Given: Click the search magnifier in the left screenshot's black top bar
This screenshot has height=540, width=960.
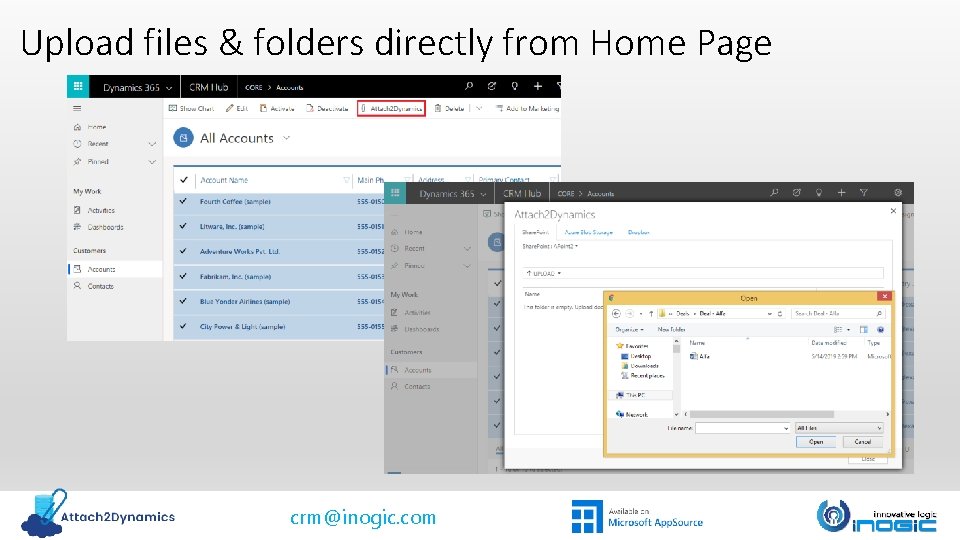Looking at the screenshot, I should (x=469, y=86).
